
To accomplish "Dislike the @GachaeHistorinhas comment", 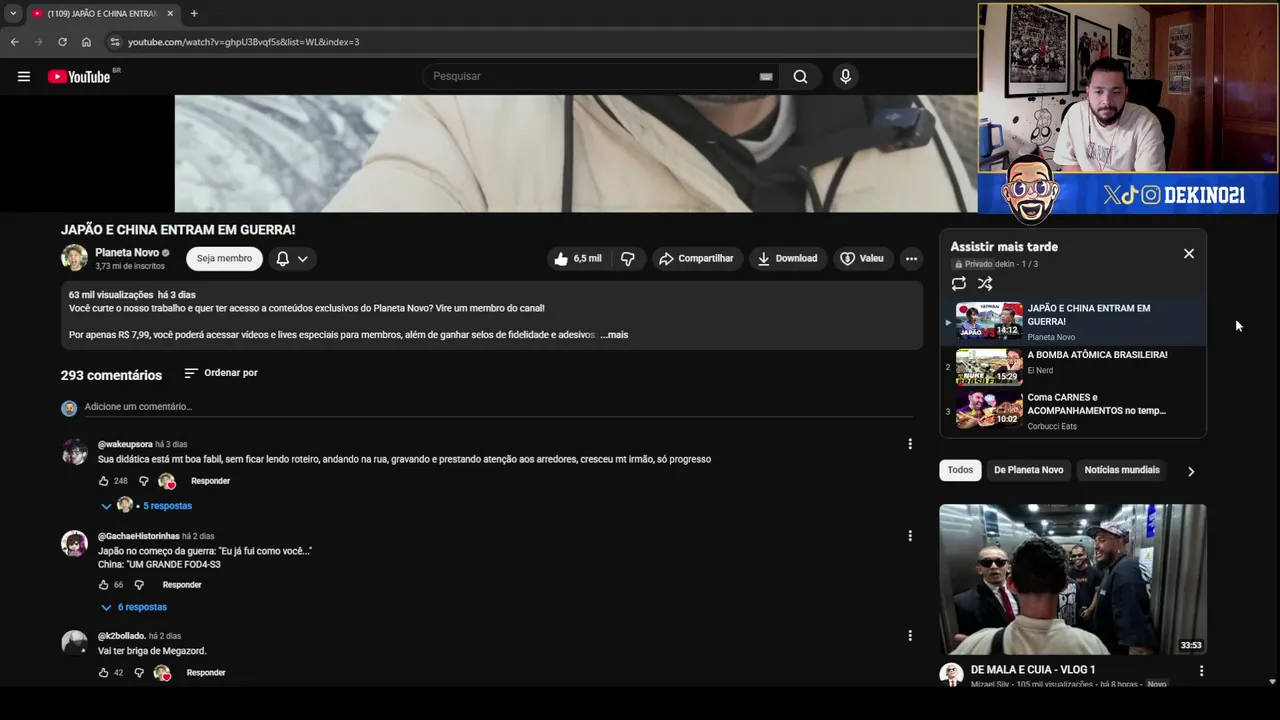I will [139, 585].
